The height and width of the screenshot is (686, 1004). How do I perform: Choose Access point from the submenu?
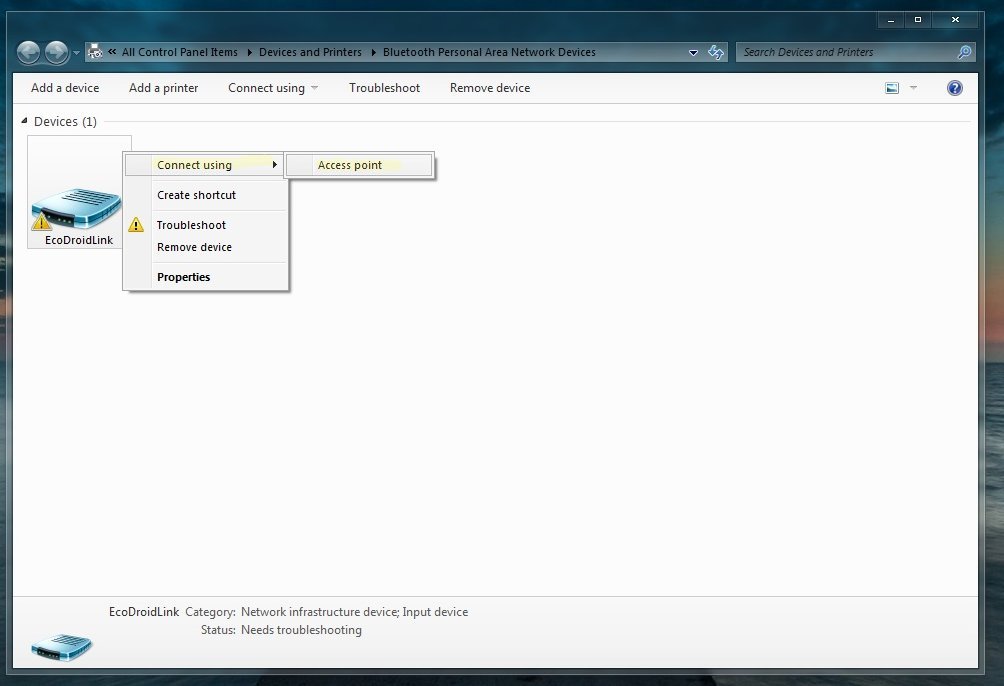click(x=349, y=165)
